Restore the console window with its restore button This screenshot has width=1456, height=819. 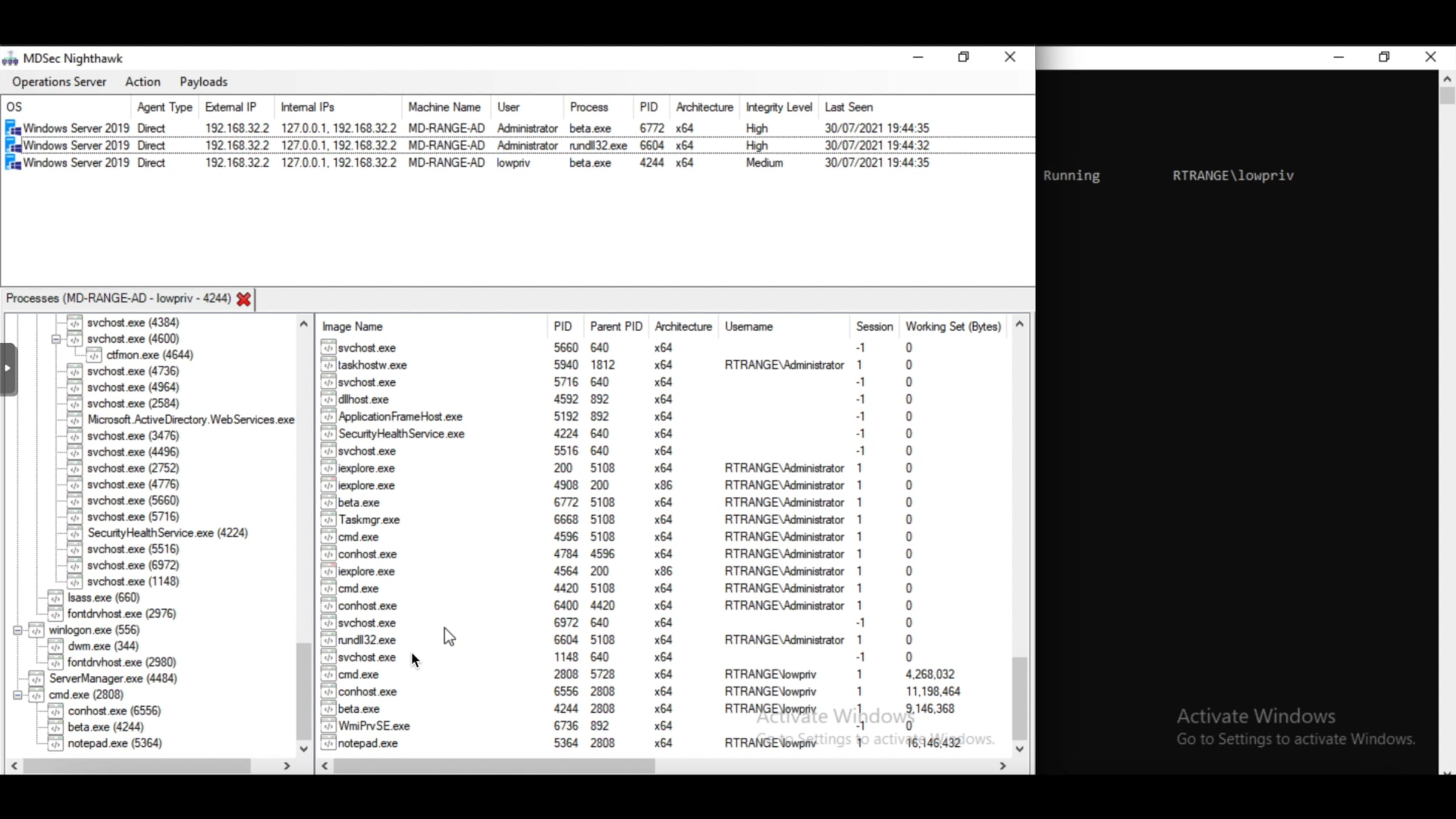1384,57
